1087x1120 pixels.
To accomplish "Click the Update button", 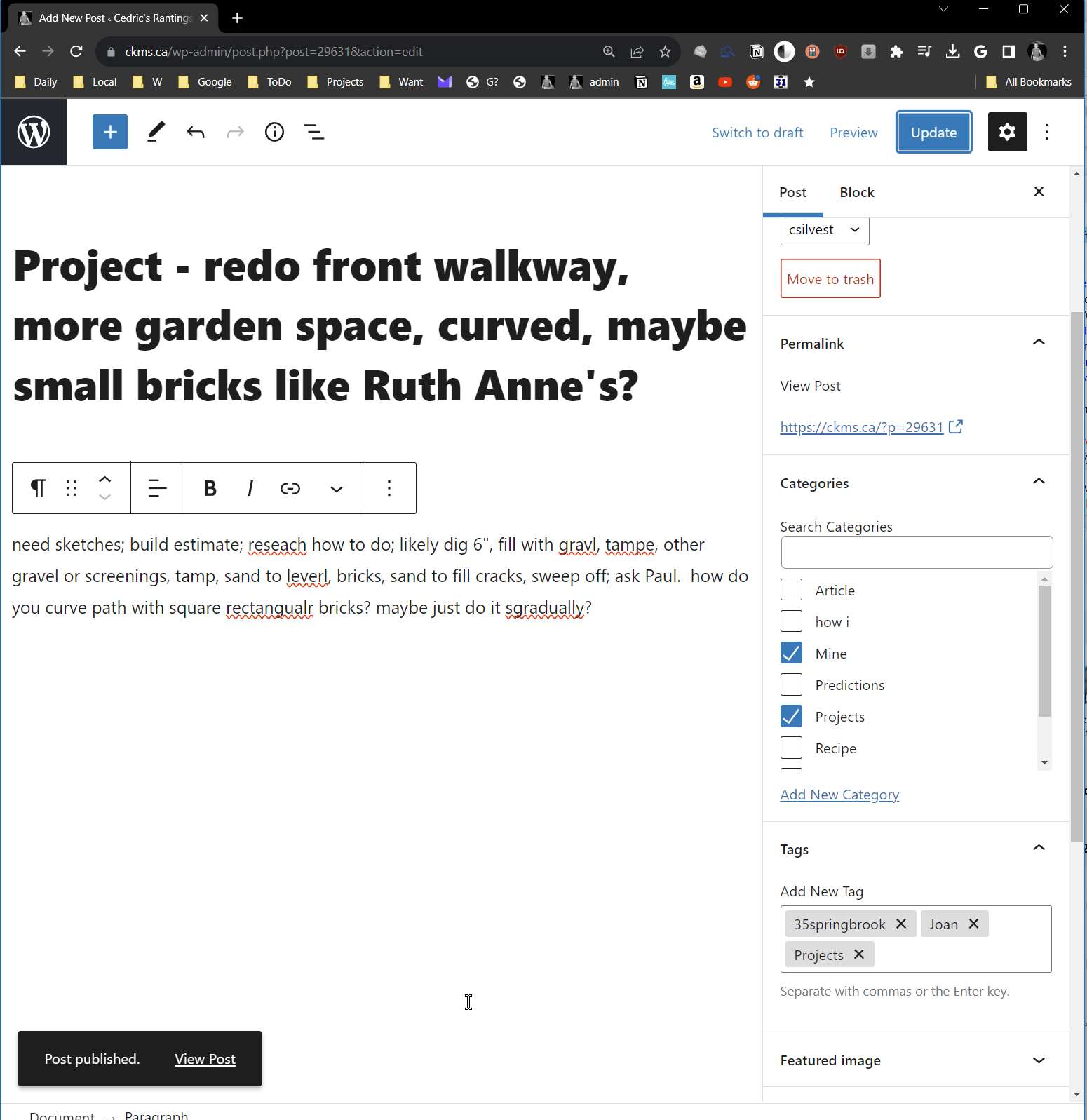I will (933, 132).
